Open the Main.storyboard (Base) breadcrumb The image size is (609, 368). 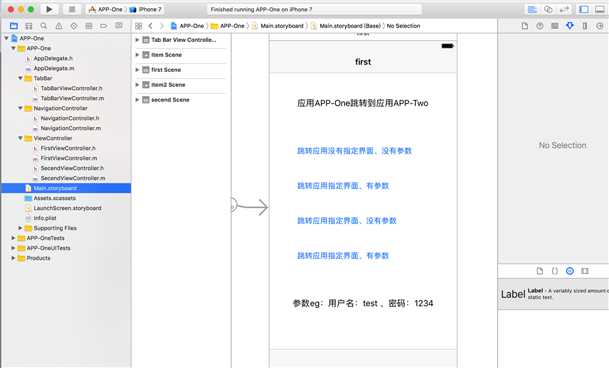click(x=346, y=26)
